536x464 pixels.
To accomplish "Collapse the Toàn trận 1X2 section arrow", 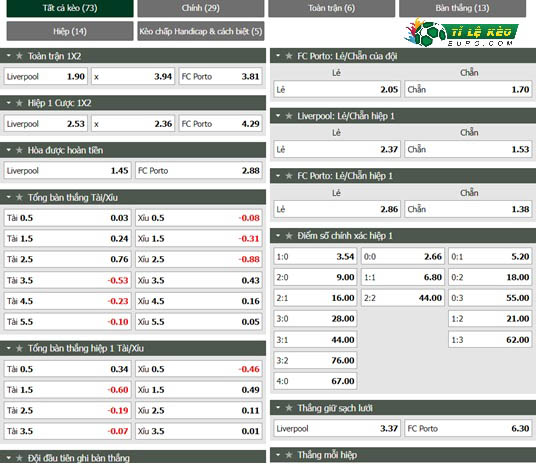I will tap(9, 55).
